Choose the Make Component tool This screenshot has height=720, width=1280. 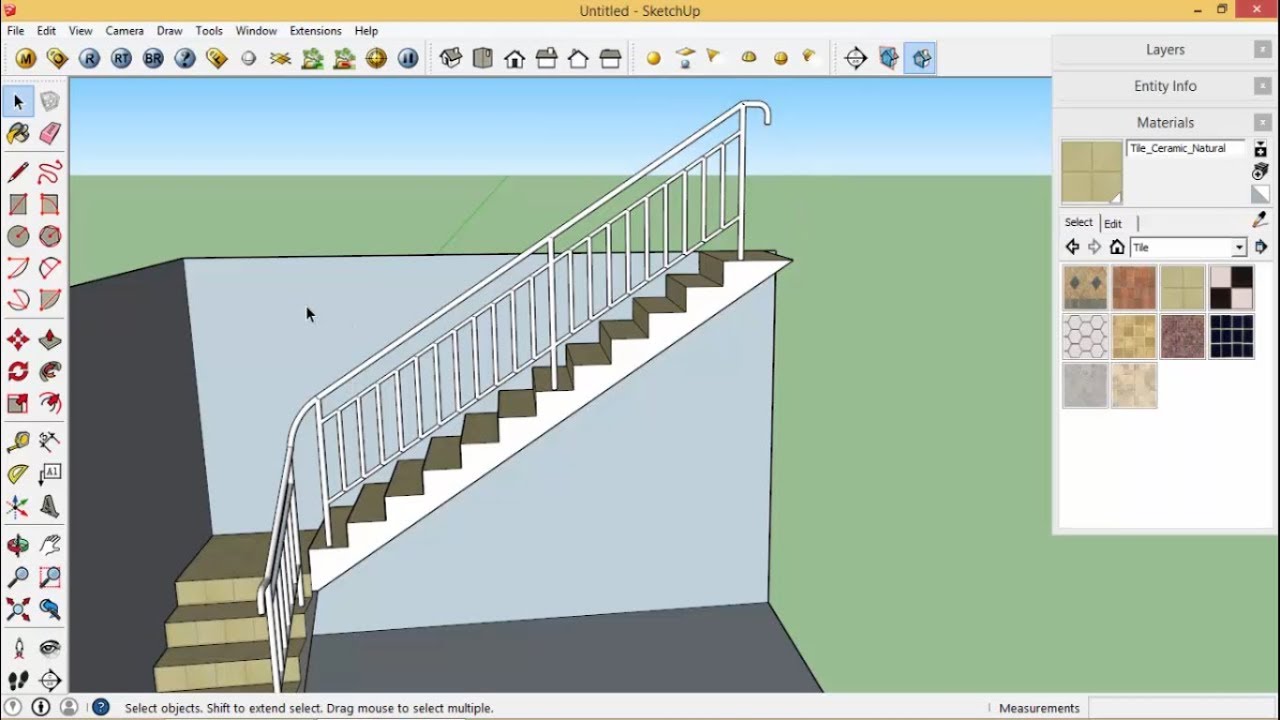[x=50, y=101]
